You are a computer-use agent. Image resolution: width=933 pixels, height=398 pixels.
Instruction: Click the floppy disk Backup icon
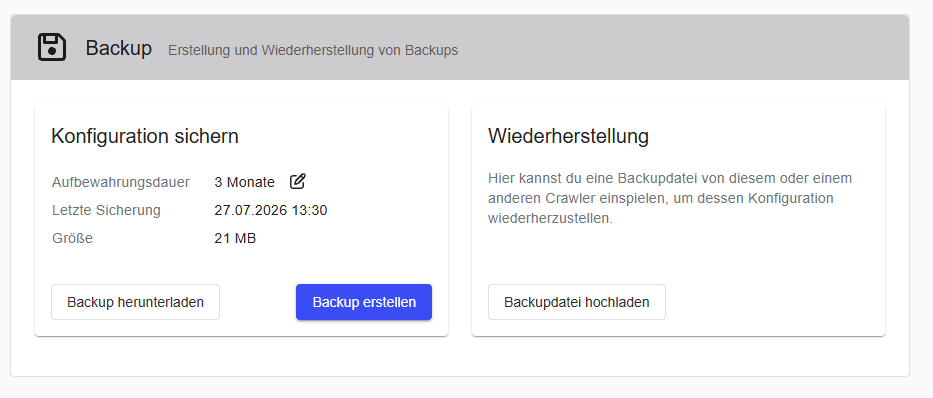52,47
